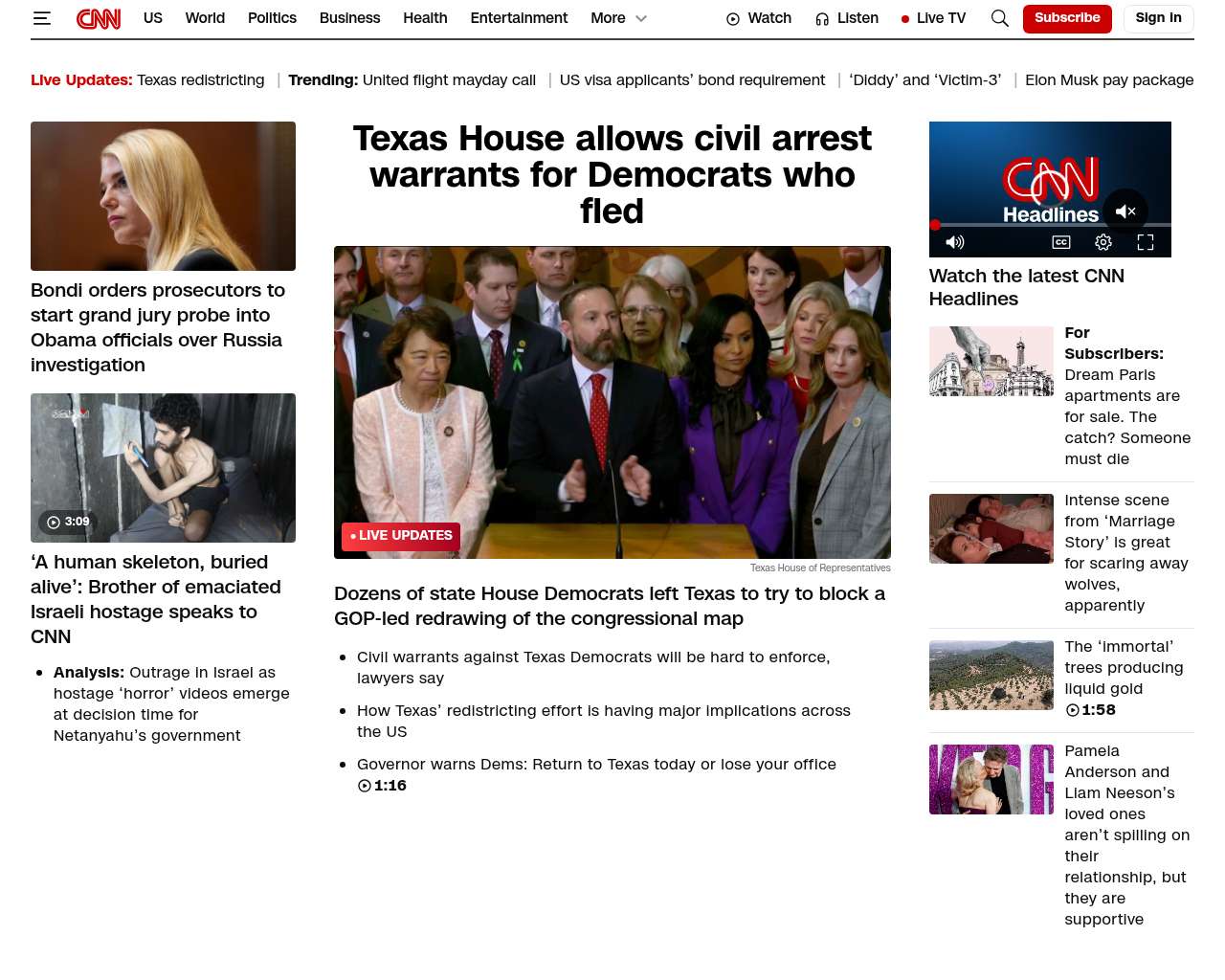Go to the World section
Image resolution: width=1225 pixels, height=980 pixels.
click(205, 18)
